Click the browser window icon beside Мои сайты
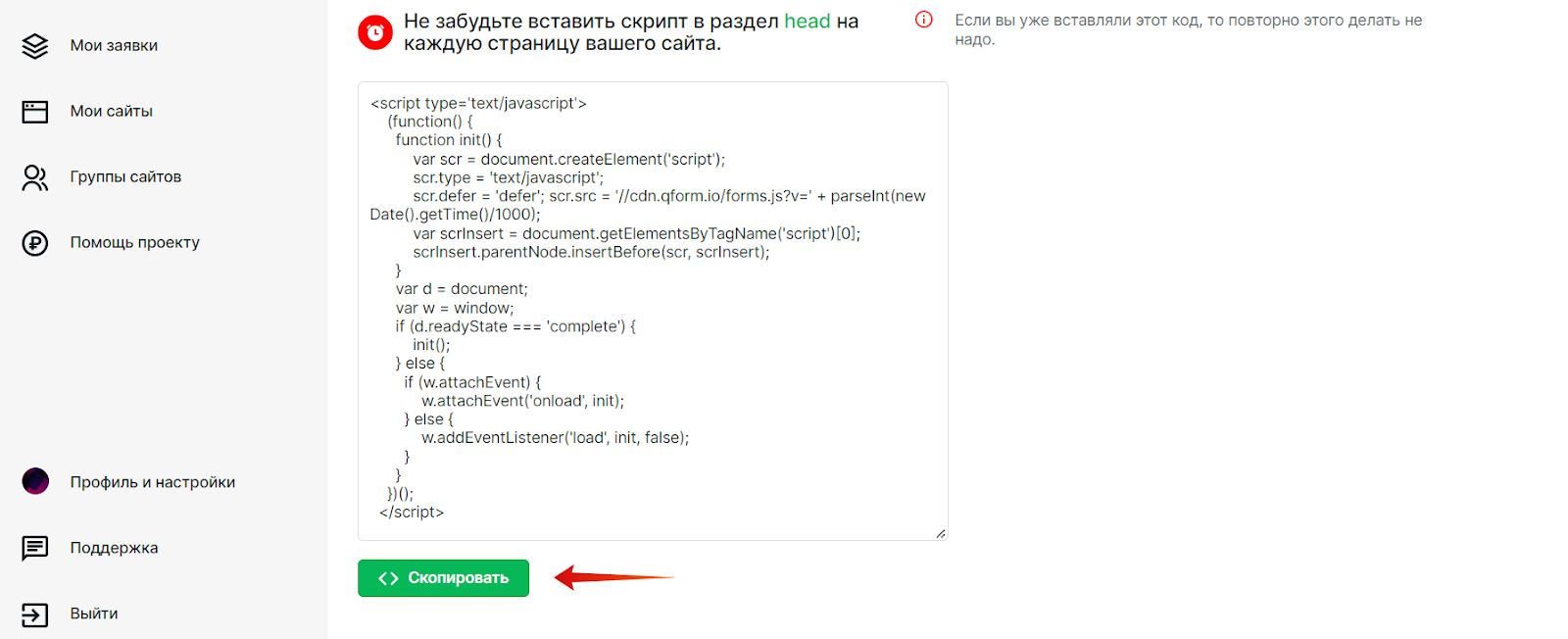The height and width of the screenshot is (639, 1568). [35, 112]
